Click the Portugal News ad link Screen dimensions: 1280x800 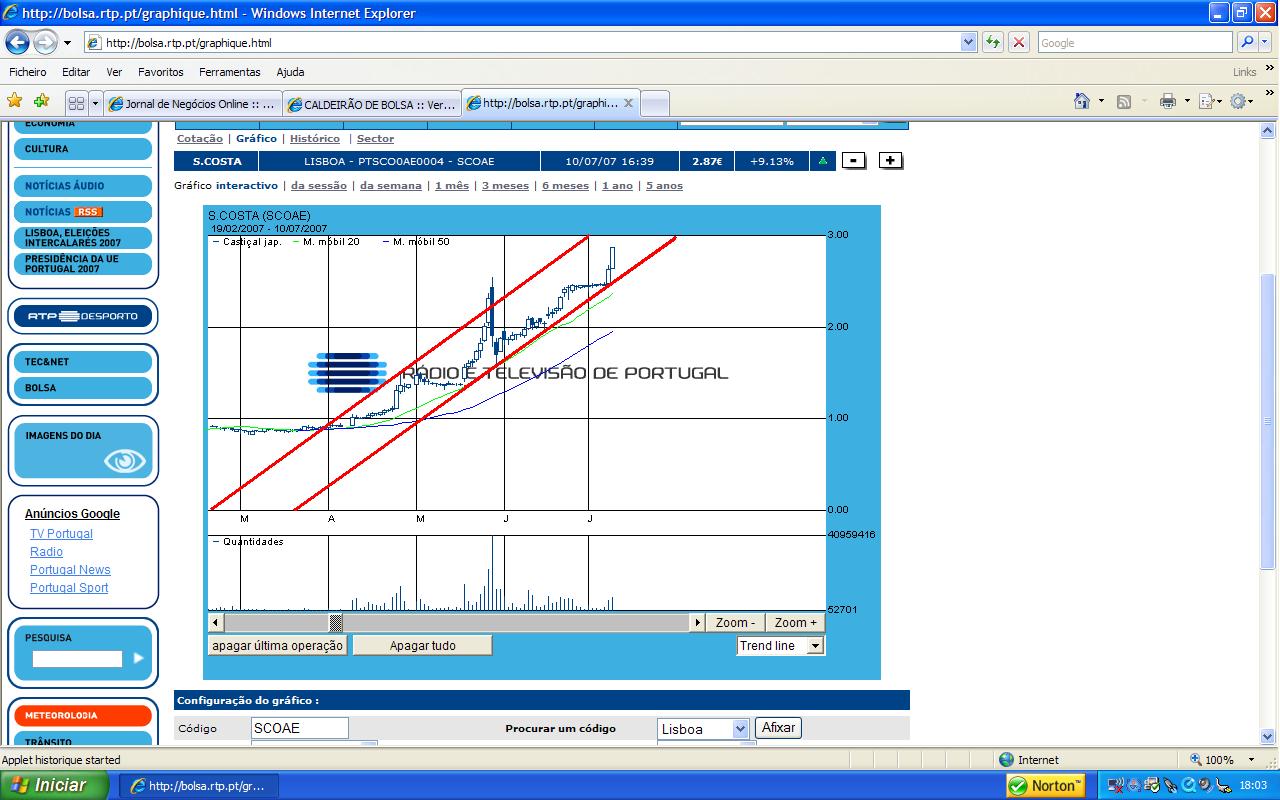70,570
